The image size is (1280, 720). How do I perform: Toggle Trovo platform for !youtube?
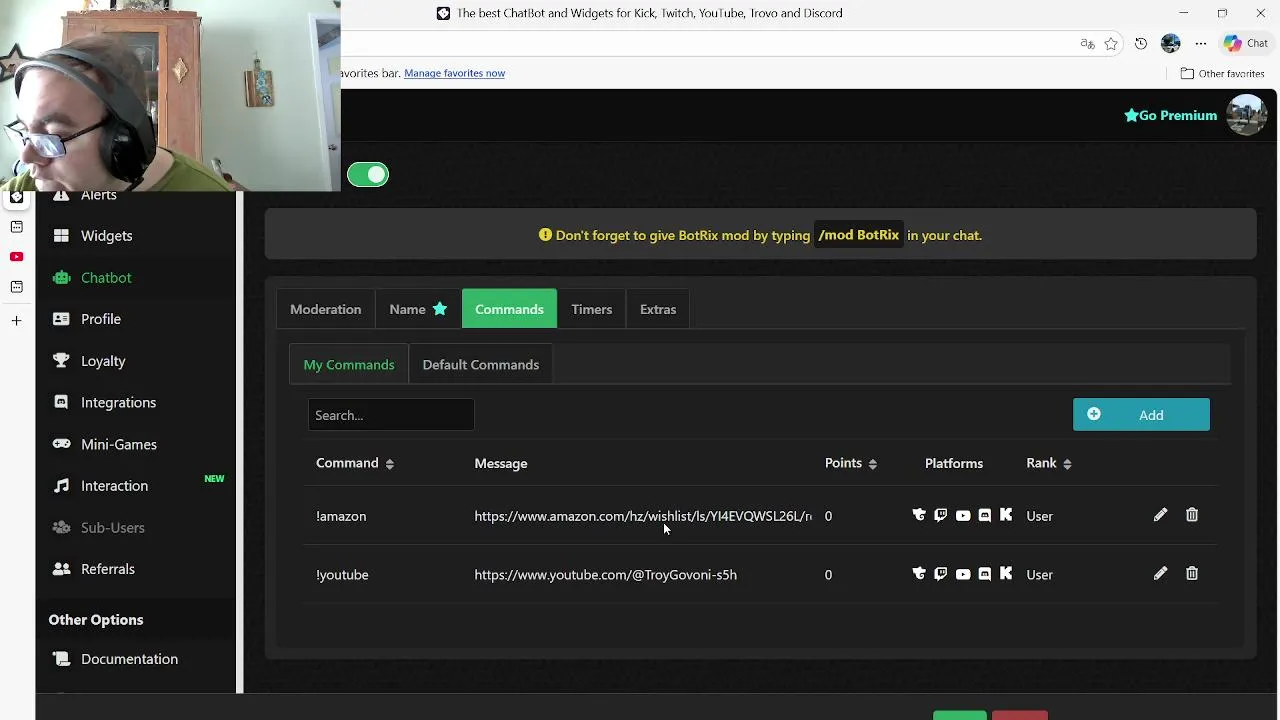tap(919, 573)
